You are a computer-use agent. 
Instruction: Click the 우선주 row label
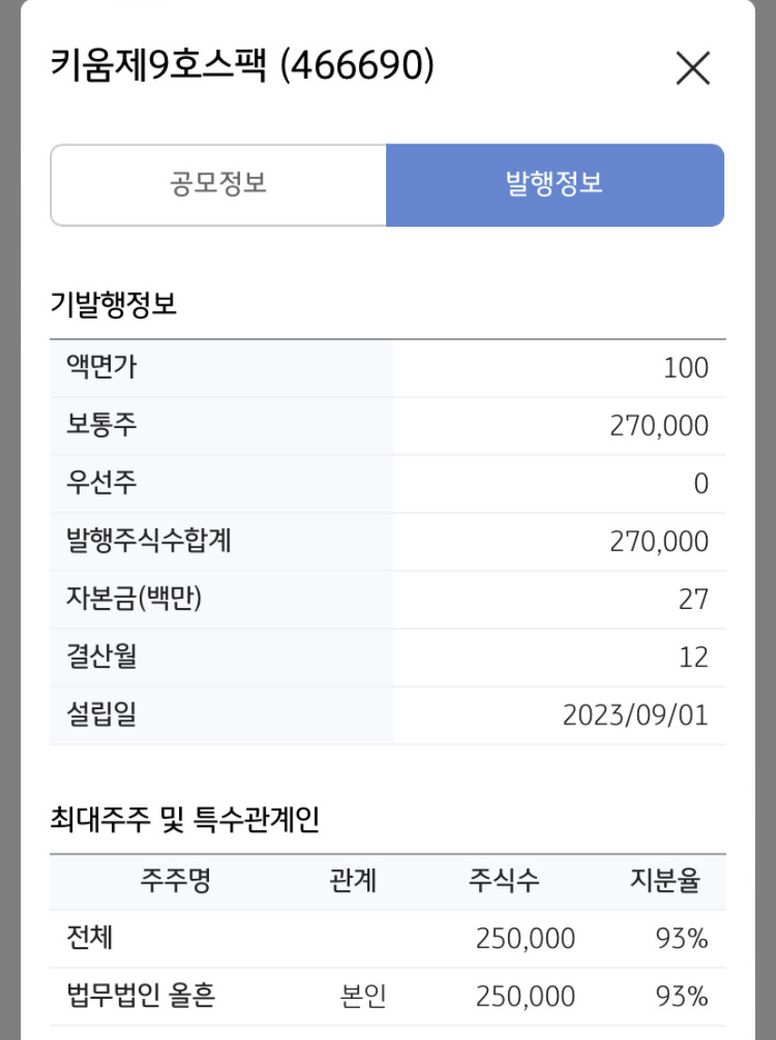(101, 484)
